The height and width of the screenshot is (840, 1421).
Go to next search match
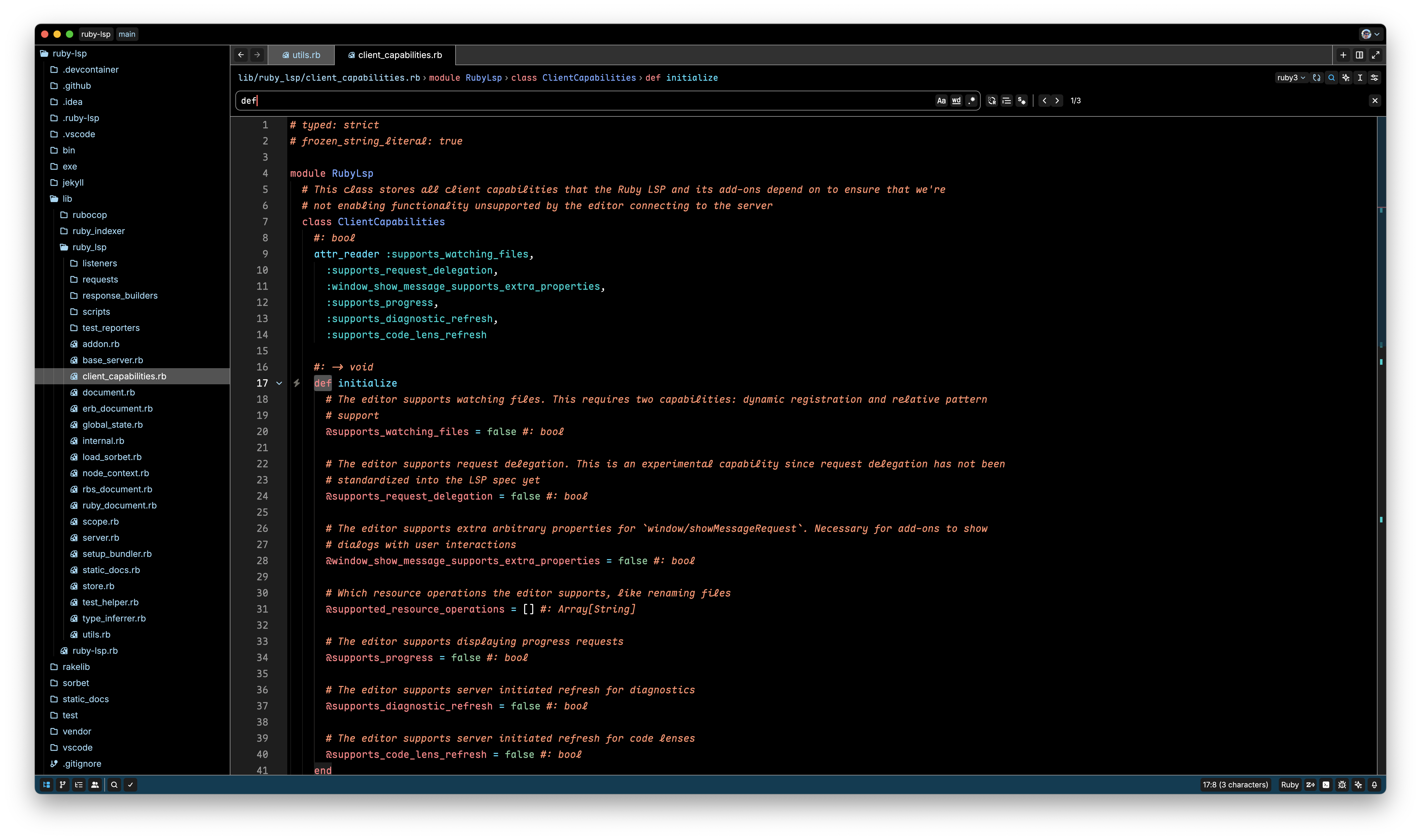coord(1057,101)
